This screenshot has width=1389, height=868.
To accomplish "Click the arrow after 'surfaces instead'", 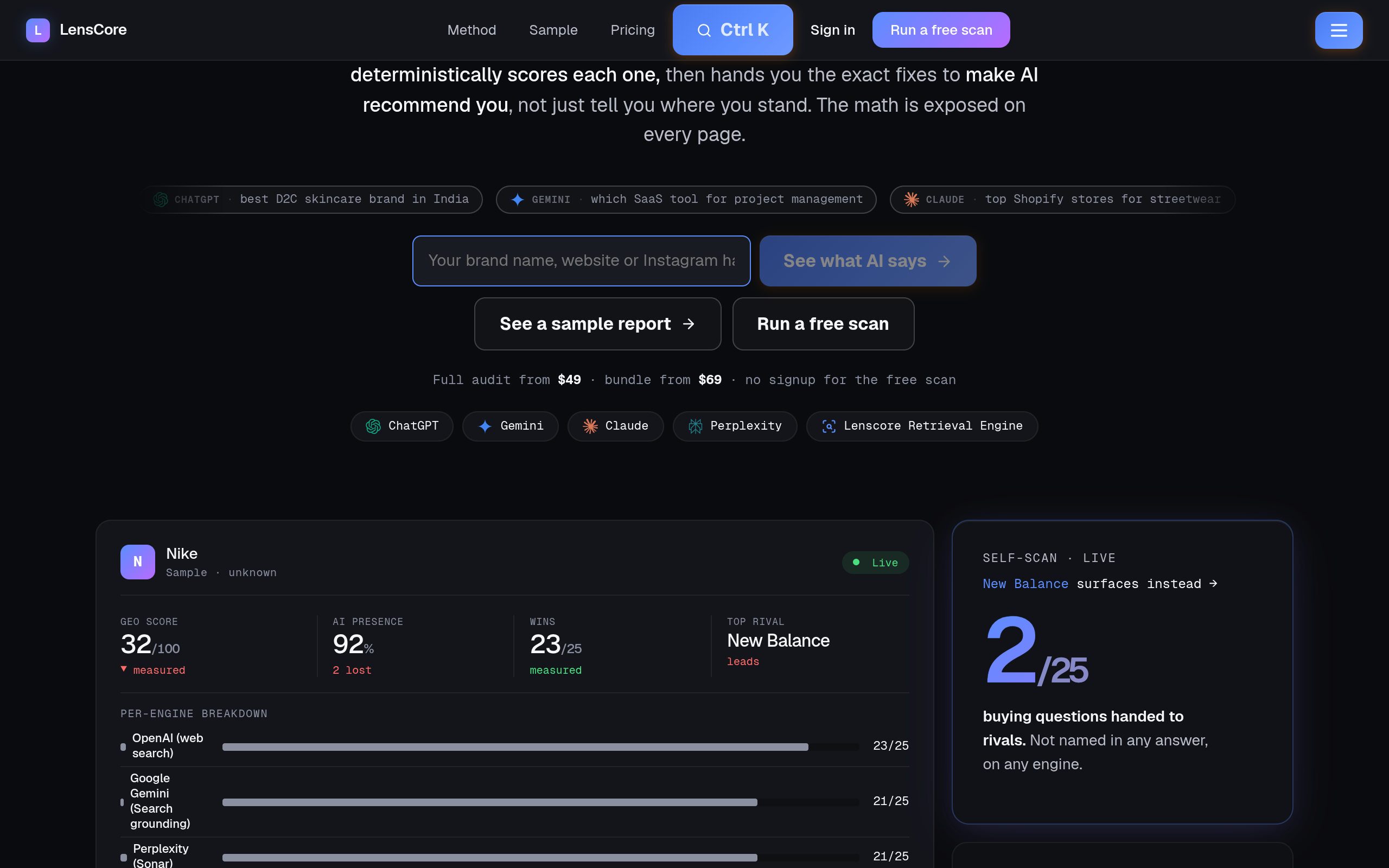I will pos(1213,583).
